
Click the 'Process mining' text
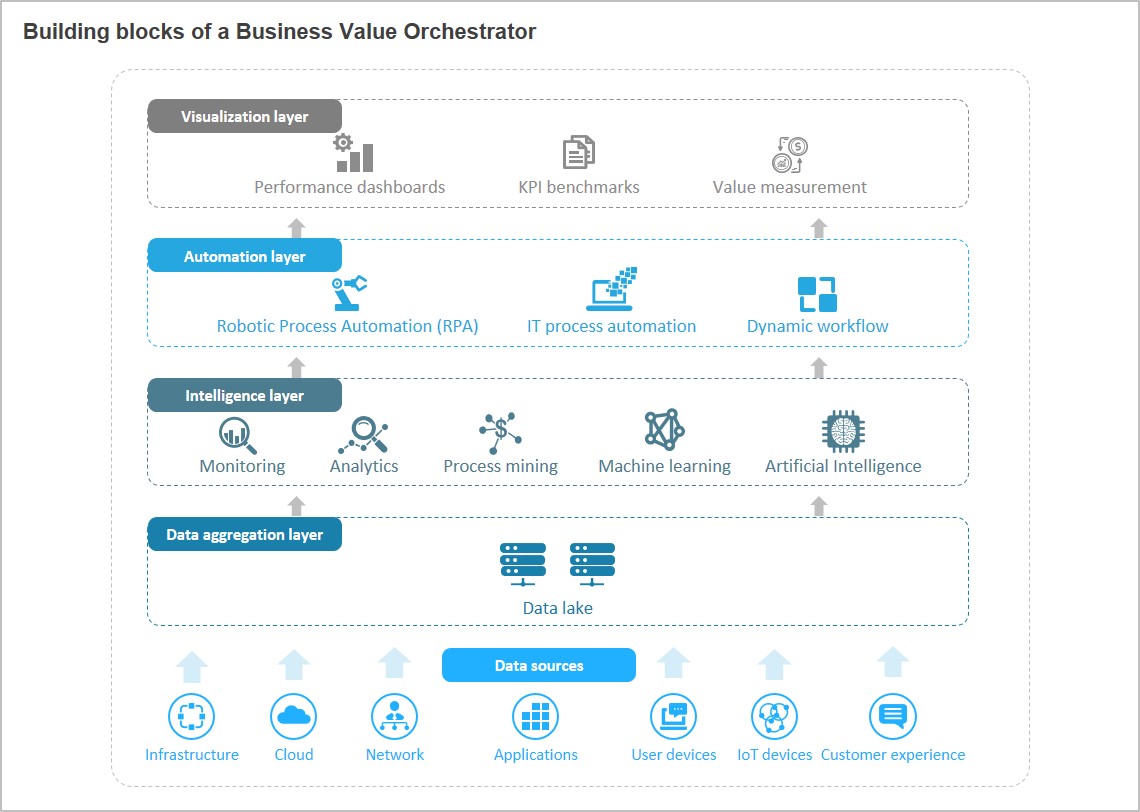[500, 467]
